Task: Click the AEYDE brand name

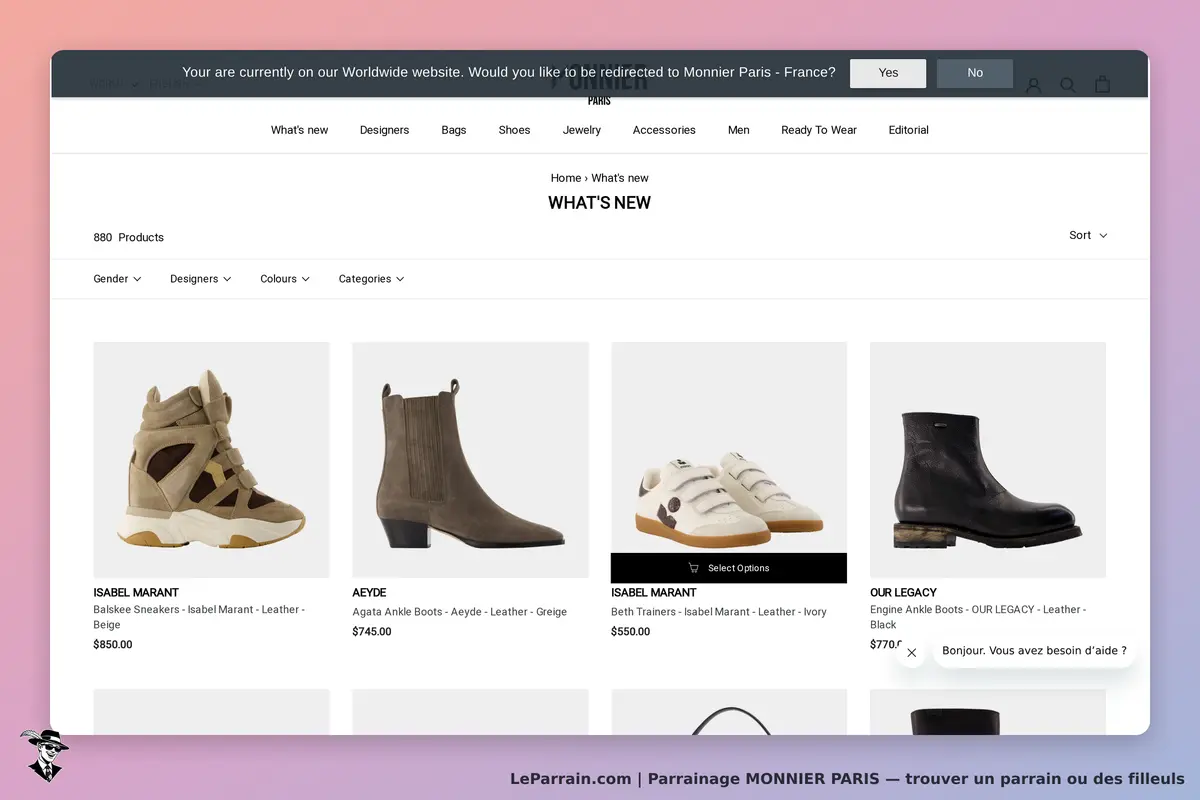Action: (369, 593)
